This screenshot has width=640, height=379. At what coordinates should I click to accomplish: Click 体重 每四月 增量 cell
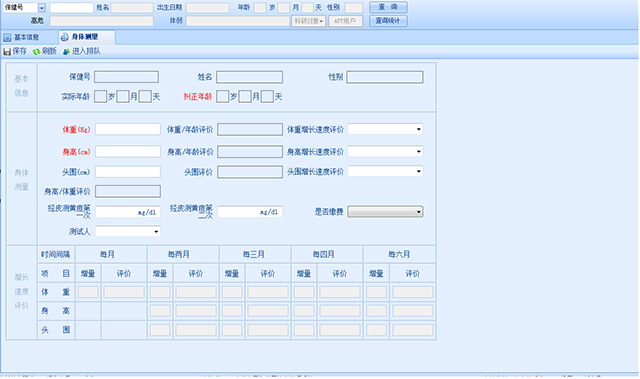(304, 292)
